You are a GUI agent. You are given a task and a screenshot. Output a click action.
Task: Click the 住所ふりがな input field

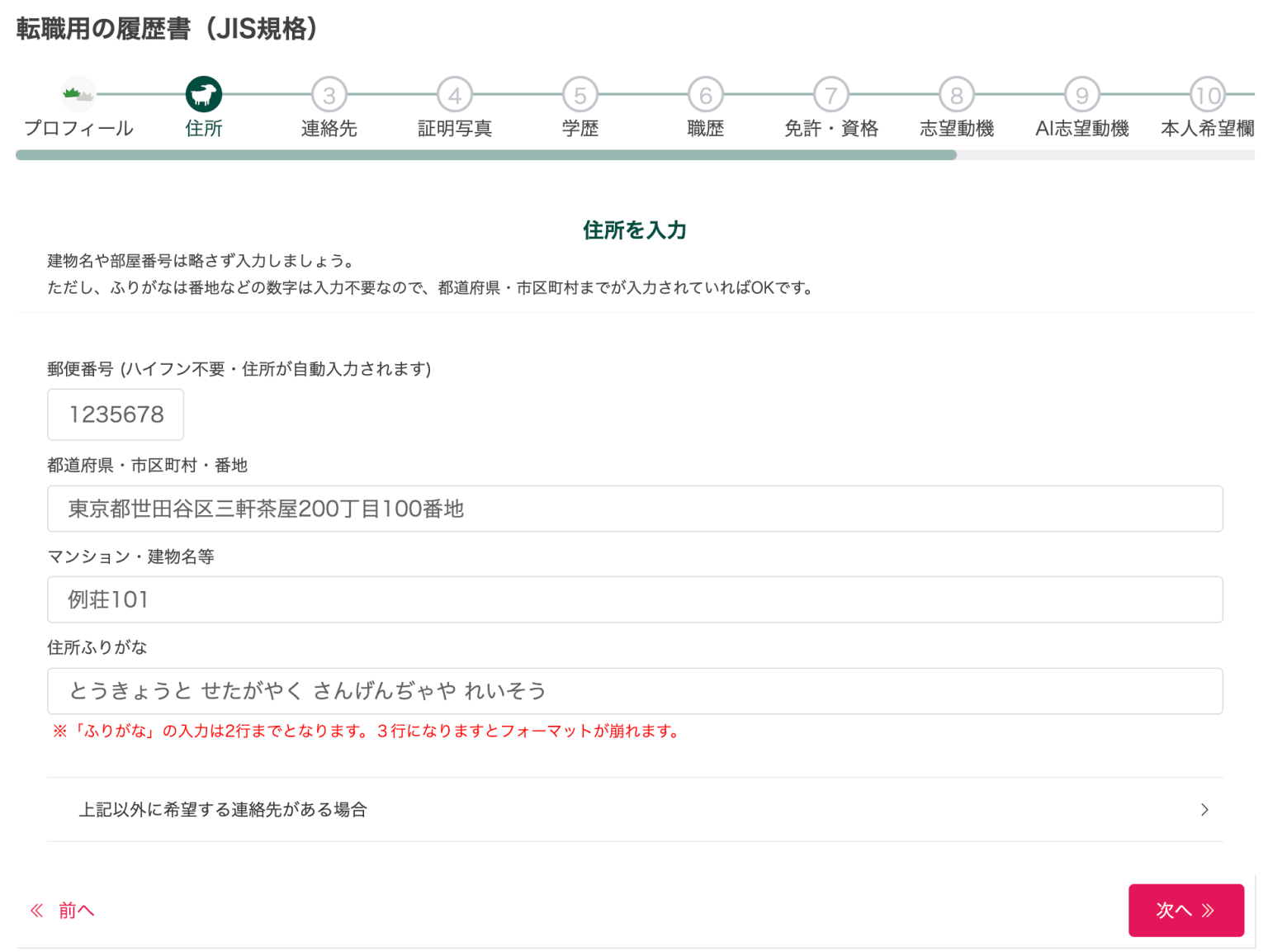click(634, 691)
